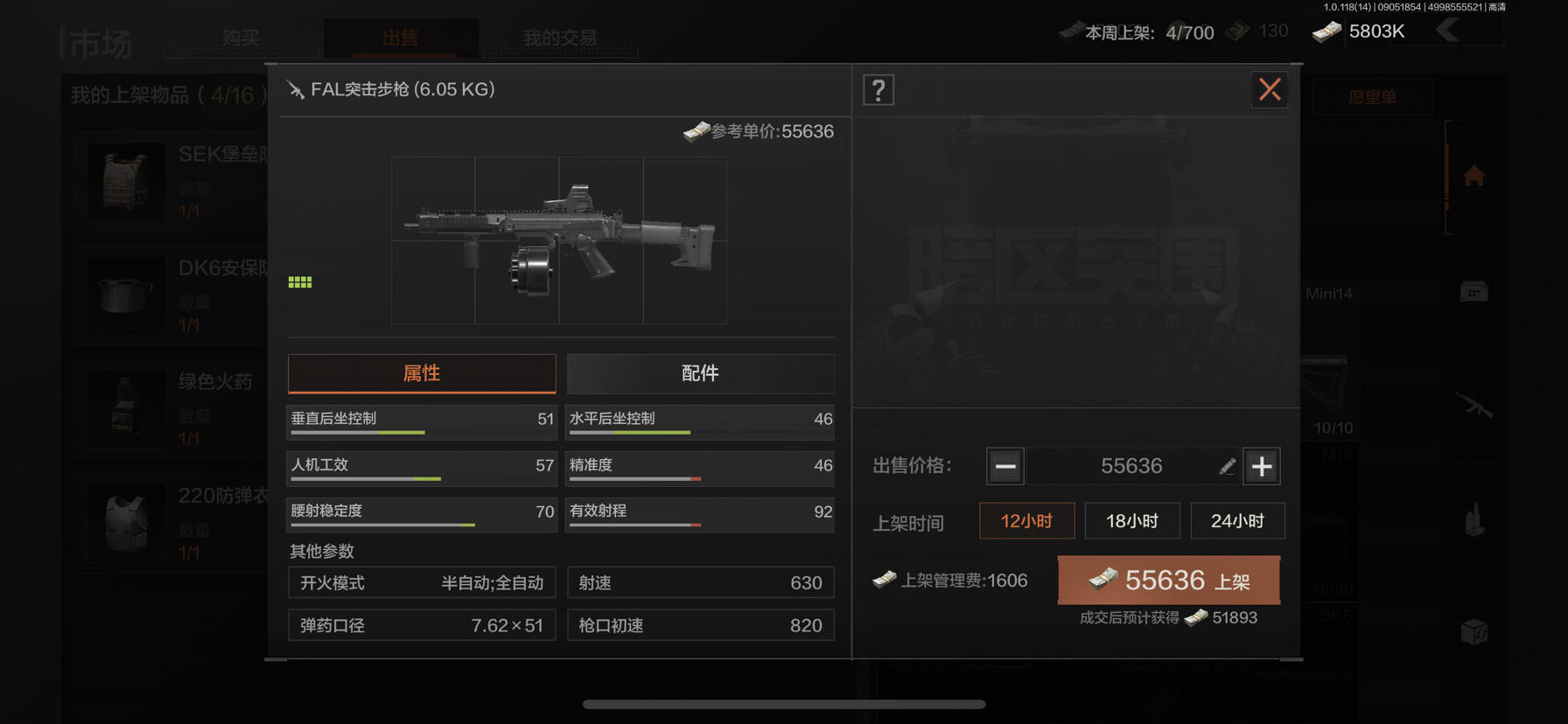Open the 购买 market tab
Screen dimensions: 1568x724
point(241,38)
